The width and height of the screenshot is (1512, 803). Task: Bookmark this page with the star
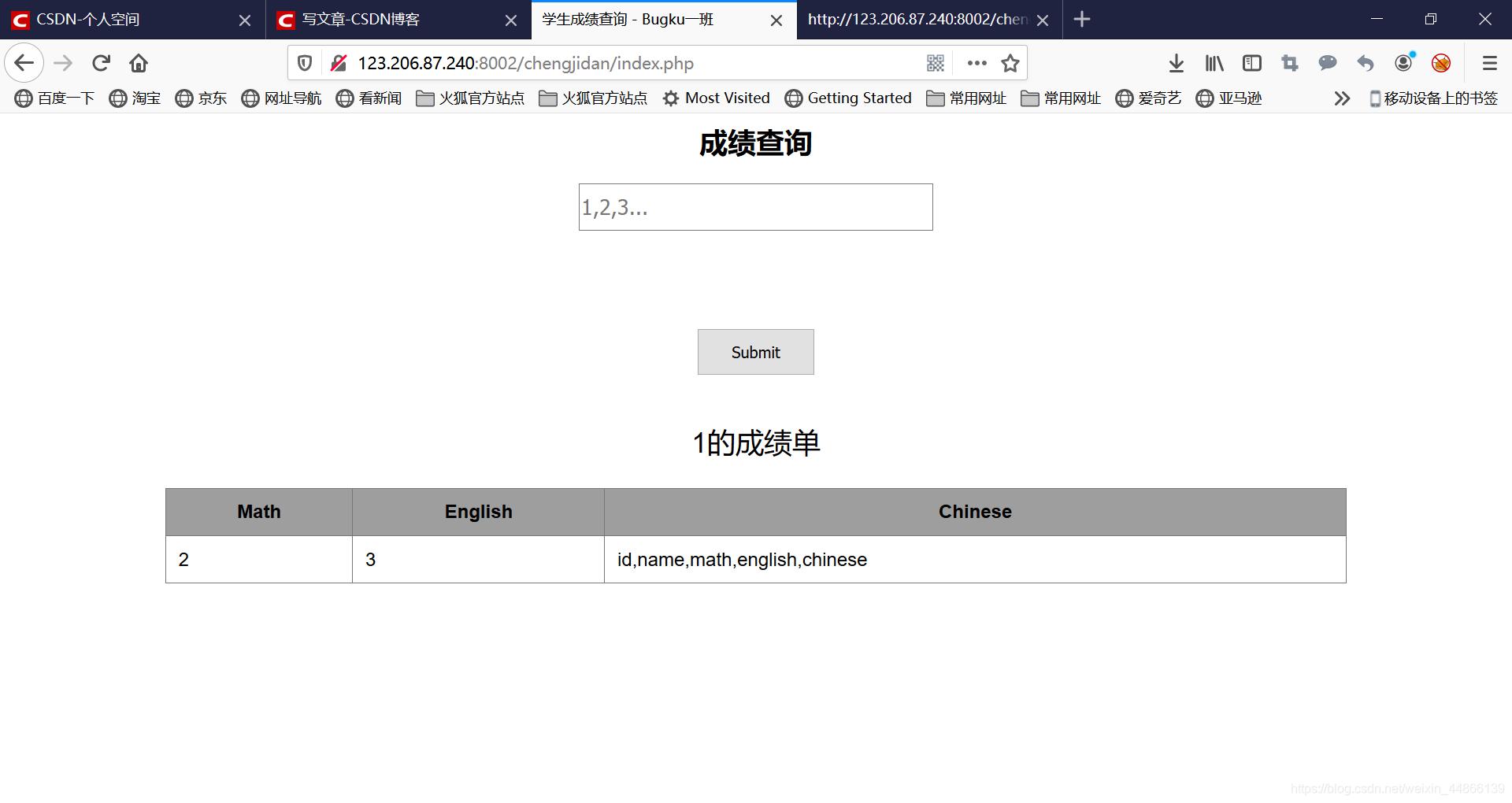click(1010, 63)
